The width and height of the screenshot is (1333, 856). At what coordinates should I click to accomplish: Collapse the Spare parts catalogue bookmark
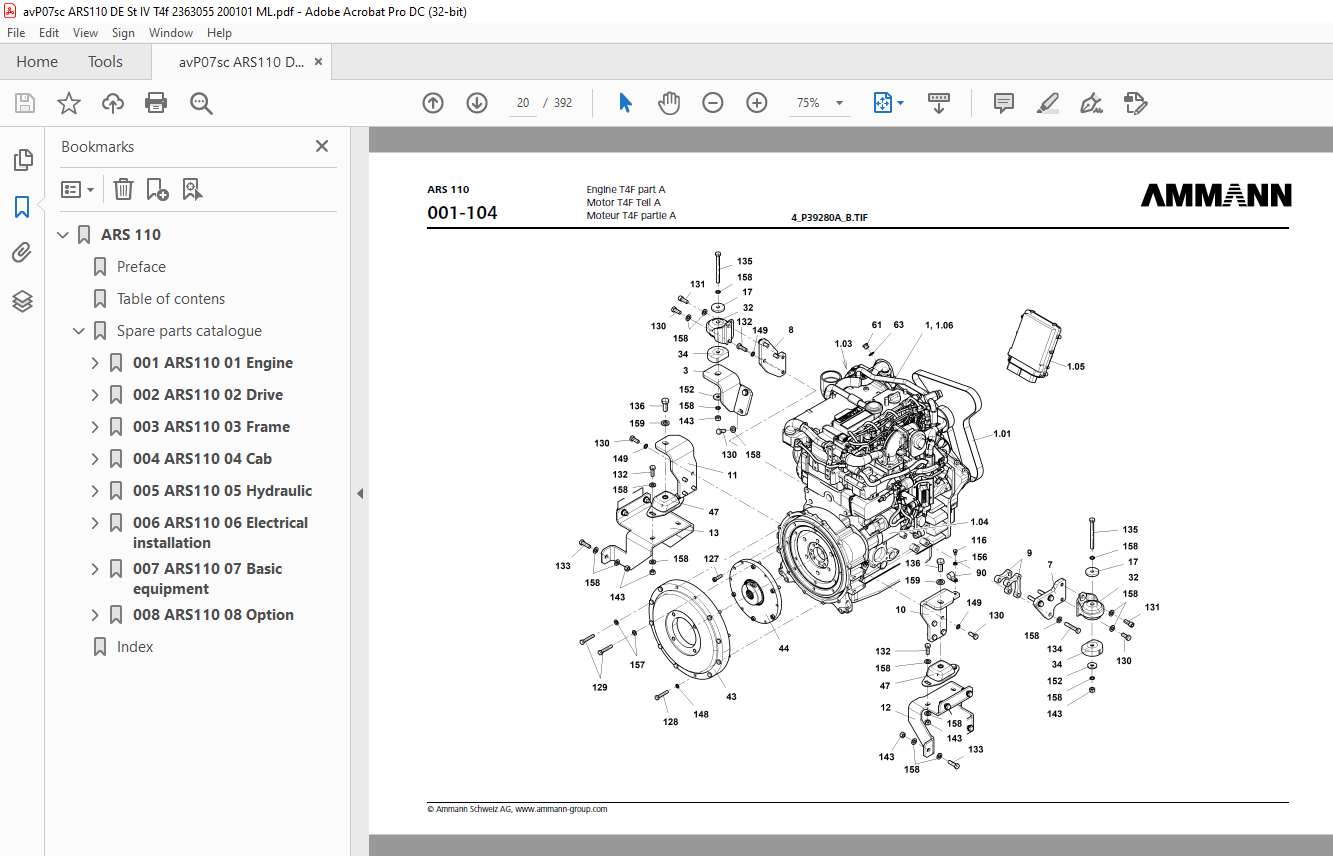coord(79,331)
